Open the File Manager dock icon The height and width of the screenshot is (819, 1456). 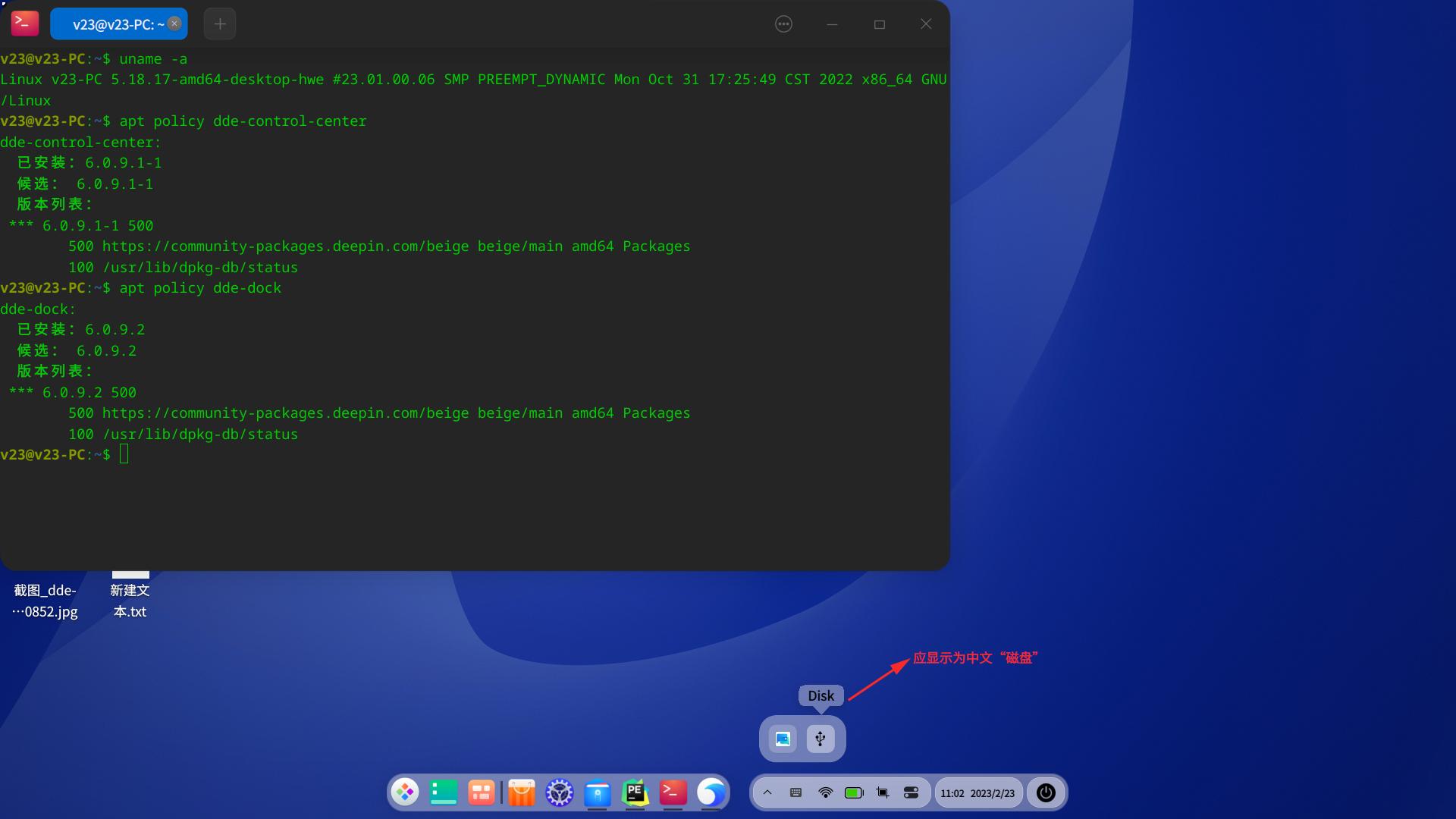(598, 792)
